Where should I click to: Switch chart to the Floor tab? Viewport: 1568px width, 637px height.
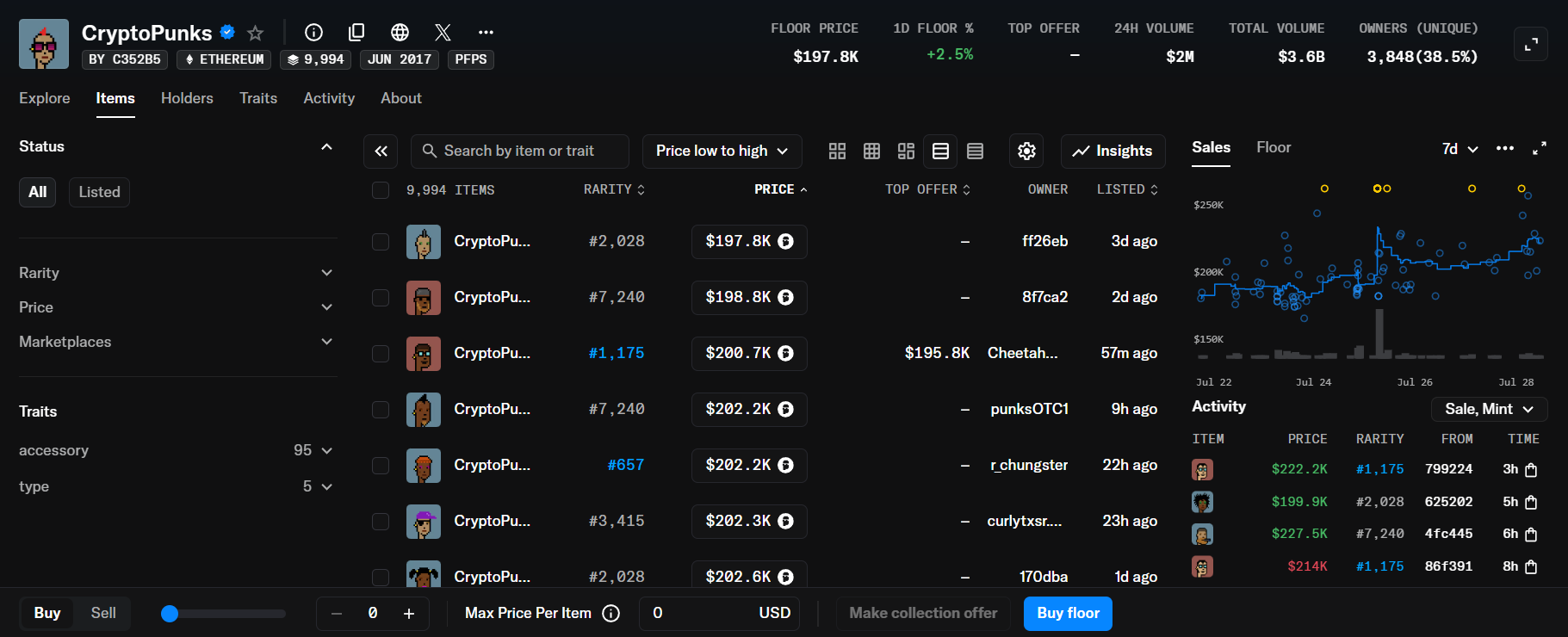click(x=1273, y=147)
